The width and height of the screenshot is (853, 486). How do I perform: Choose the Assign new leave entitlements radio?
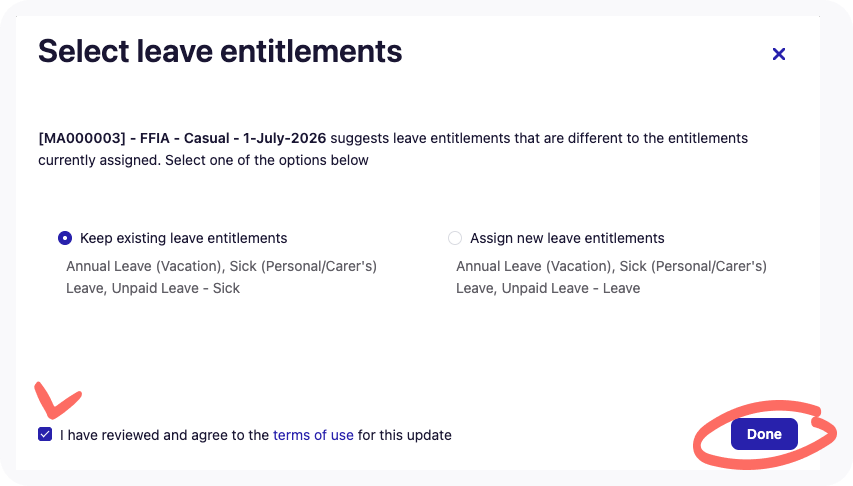coord(455,238)
